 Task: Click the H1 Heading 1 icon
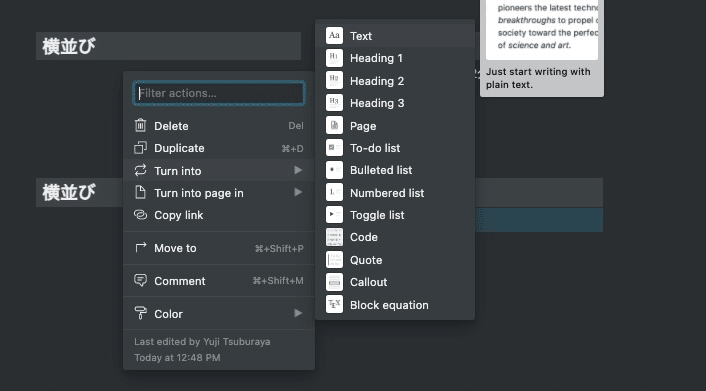click(334, 58)
